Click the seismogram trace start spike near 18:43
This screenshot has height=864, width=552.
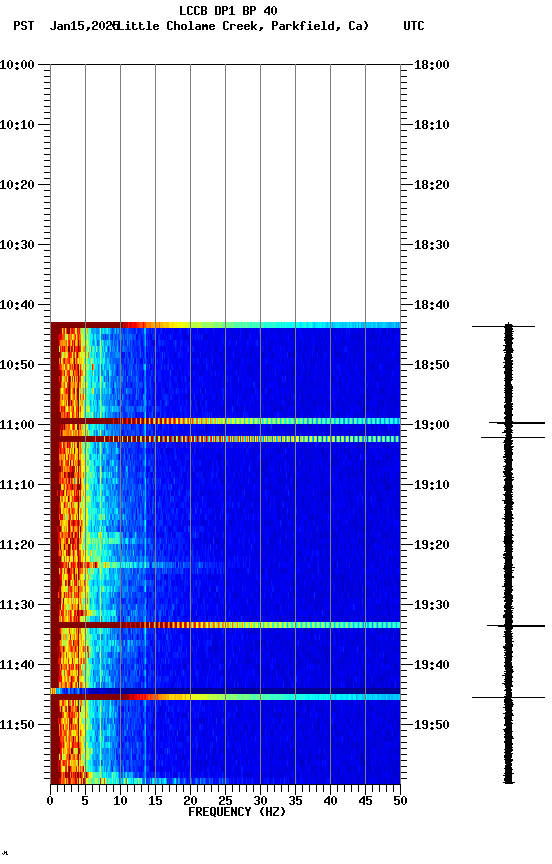pos(504,326)
